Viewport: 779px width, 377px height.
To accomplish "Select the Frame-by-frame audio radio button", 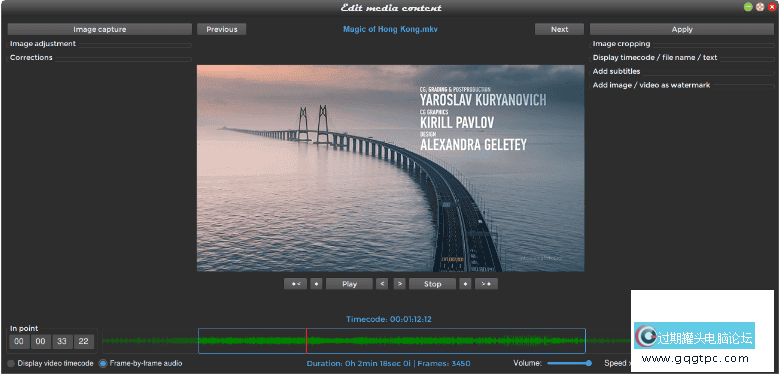I will point(103,364).
